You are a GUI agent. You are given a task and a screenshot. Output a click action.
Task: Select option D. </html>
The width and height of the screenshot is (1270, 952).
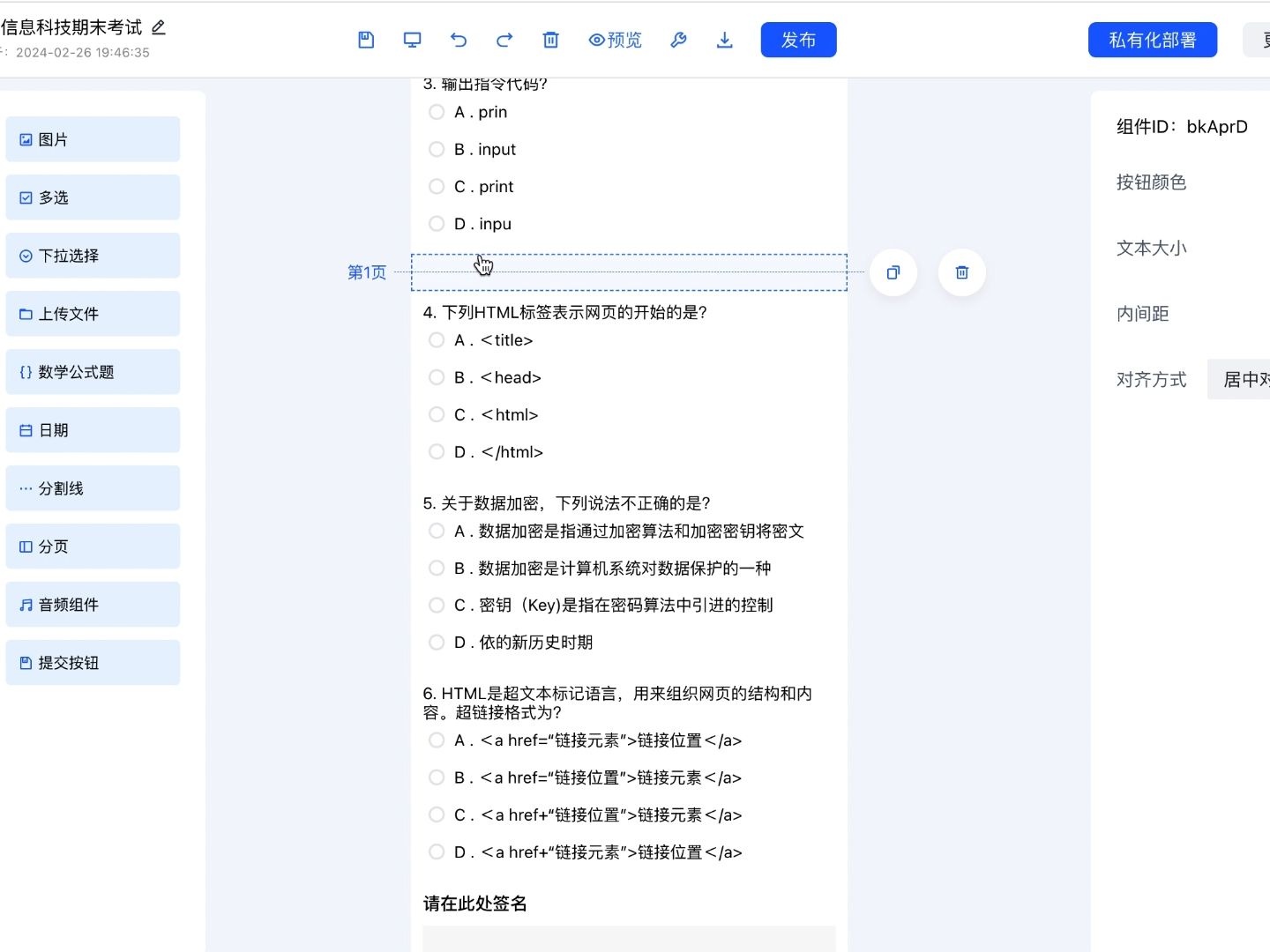[437, 452]
